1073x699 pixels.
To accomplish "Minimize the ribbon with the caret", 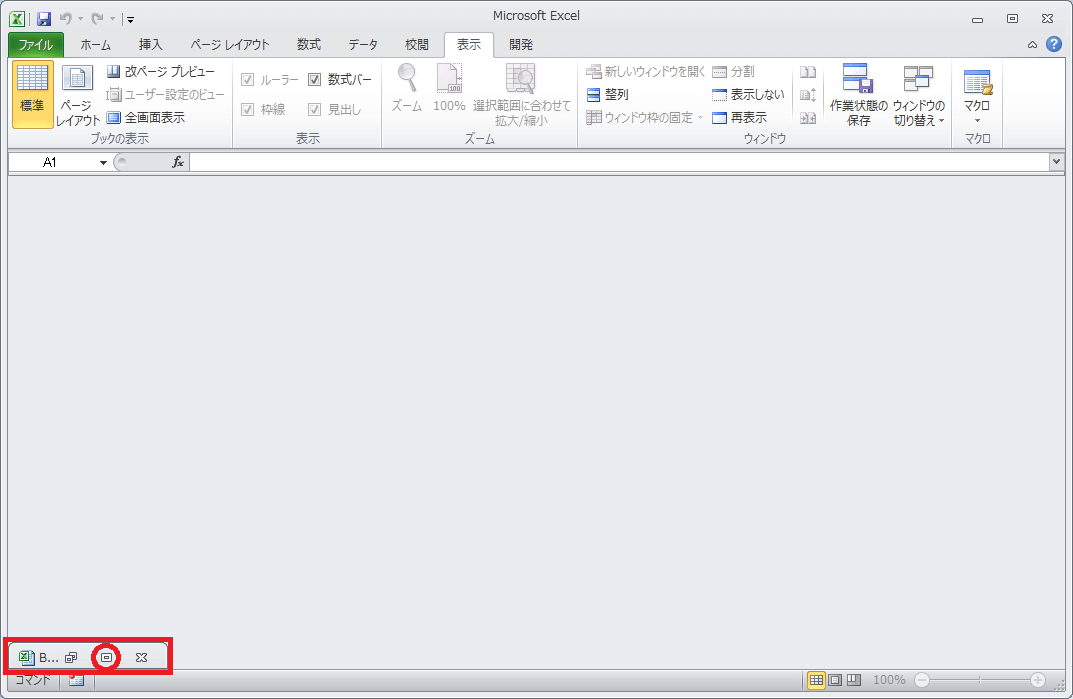I will coord(1032,45).
